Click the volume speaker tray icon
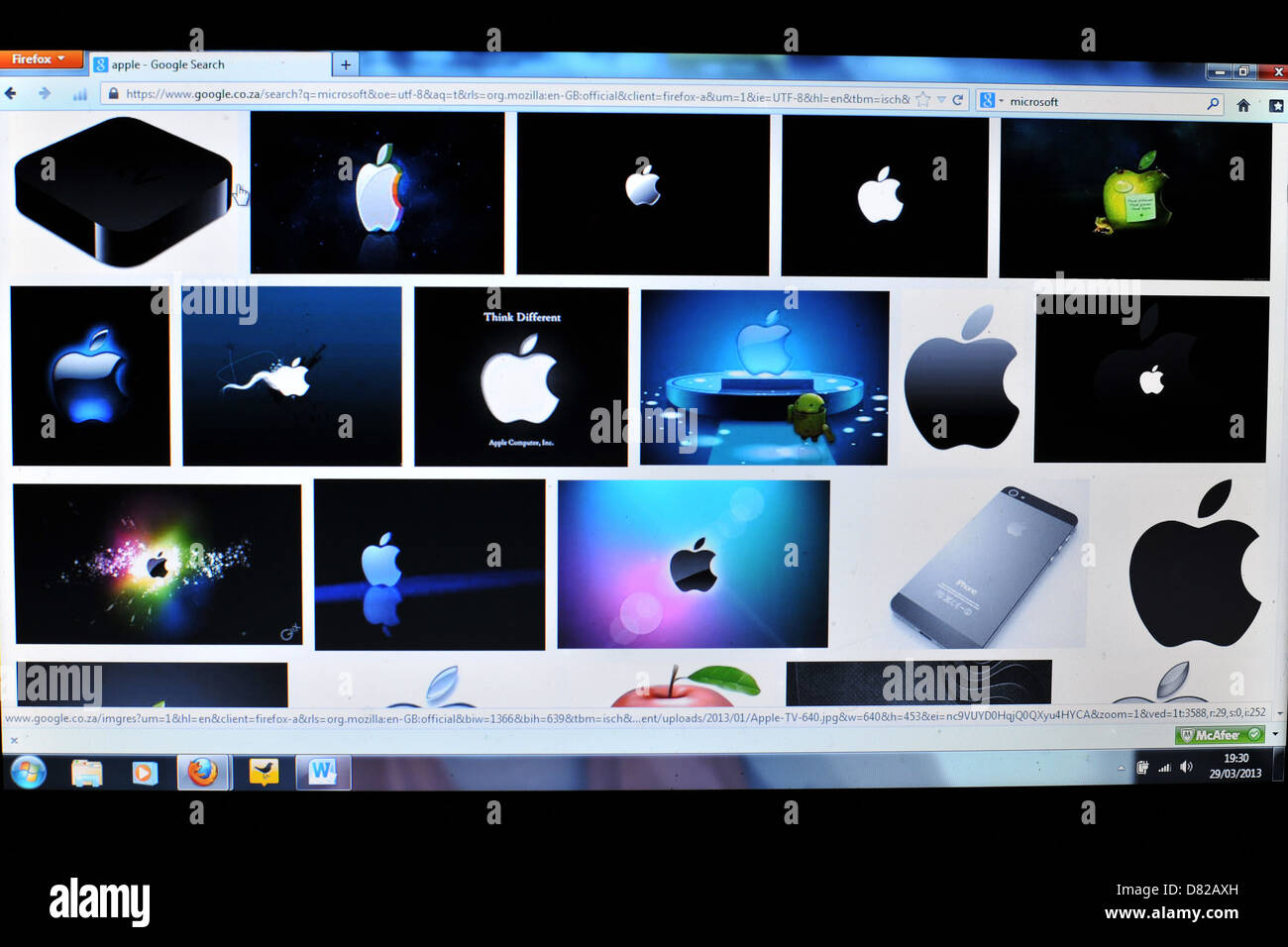The height and width of the screenshot is (947, 1288). click(x=1186, y=767)
